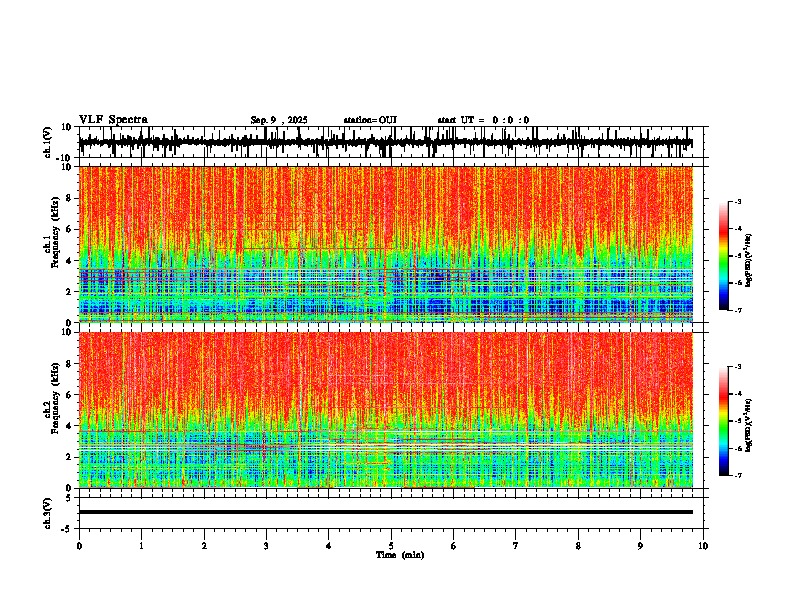Click time axis tick label "8"
Screen dimensions: 792x612
coord(578,546)
